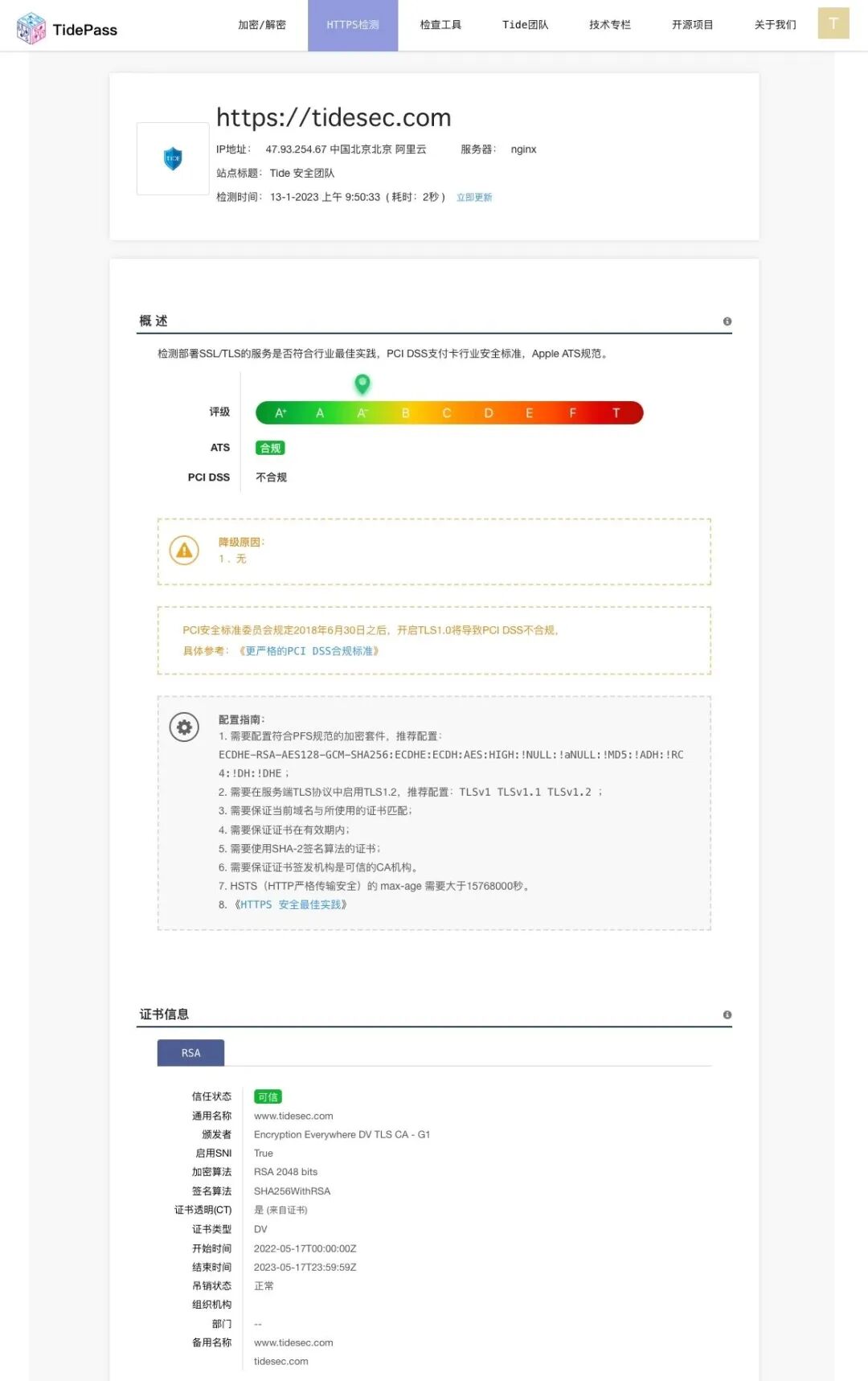Open the 加密/解密 menu

262,25
